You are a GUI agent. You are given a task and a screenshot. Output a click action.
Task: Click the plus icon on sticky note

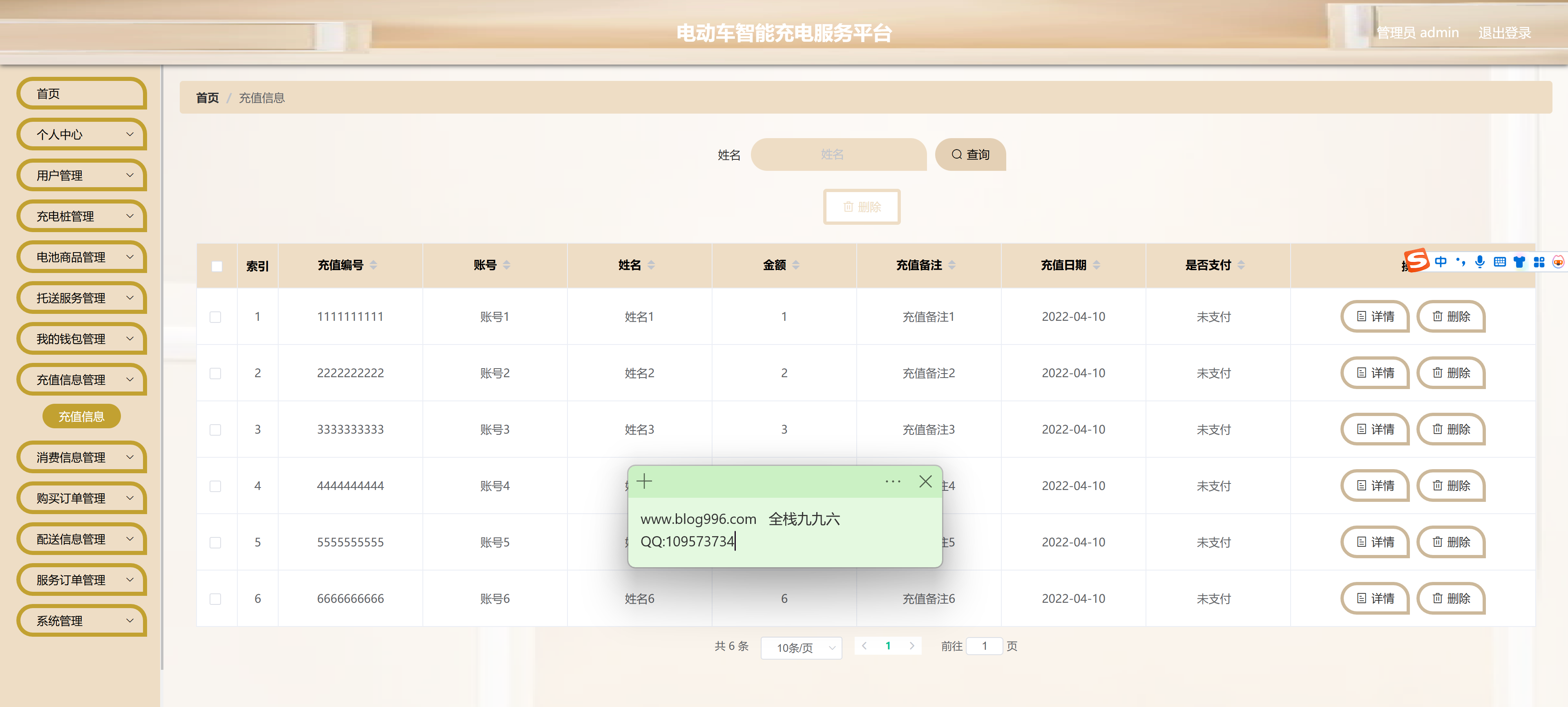coord(644,482)
